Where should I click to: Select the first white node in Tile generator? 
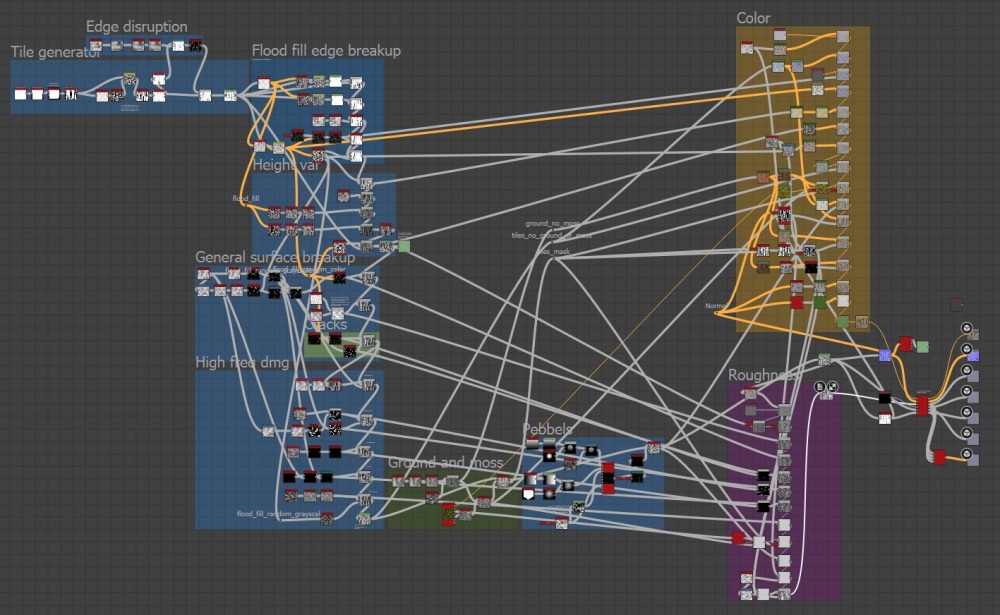pos(20,93)
